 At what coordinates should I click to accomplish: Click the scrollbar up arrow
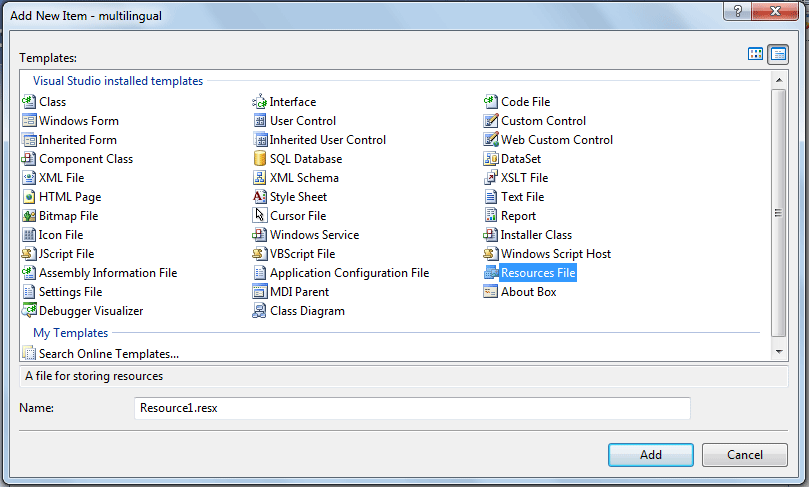[779, 80]
